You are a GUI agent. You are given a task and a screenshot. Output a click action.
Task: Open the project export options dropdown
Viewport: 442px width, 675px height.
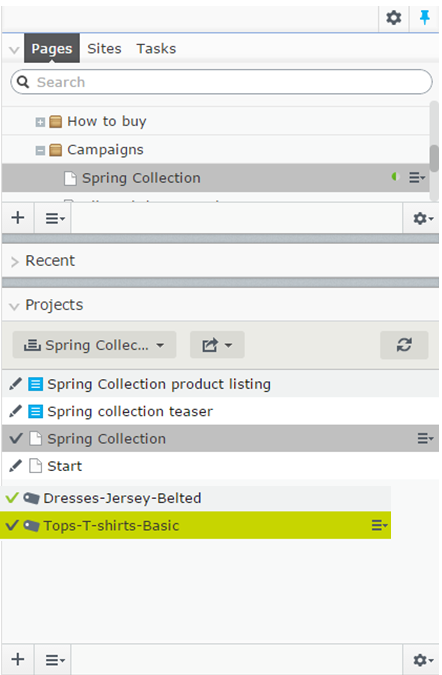pos(217,345)
